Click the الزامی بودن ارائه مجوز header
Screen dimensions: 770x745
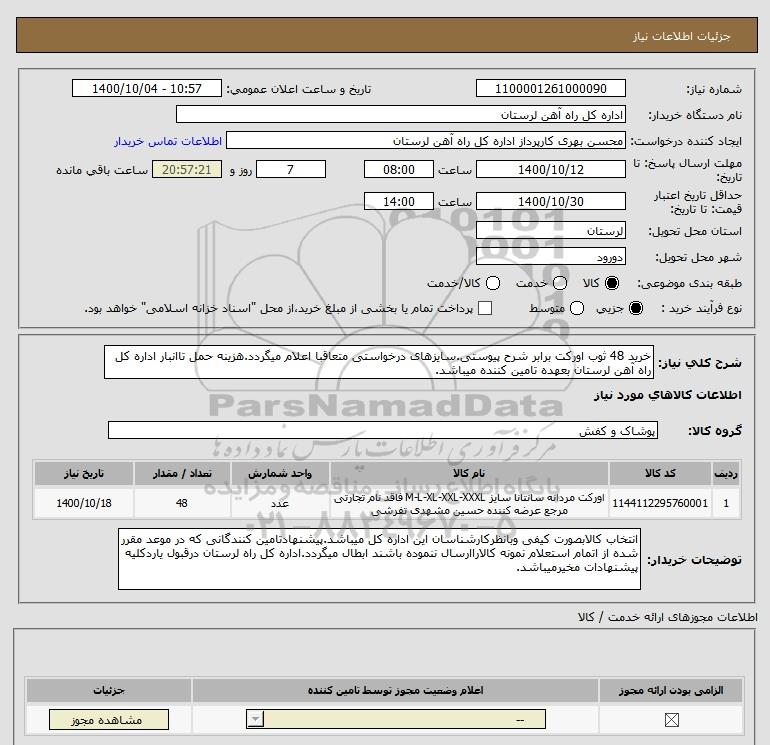pyautogui.click(x=671, y=690)
